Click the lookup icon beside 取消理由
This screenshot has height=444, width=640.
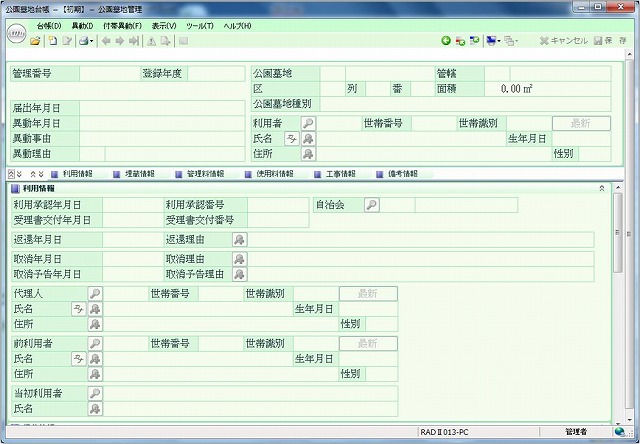tap(240, 259)
